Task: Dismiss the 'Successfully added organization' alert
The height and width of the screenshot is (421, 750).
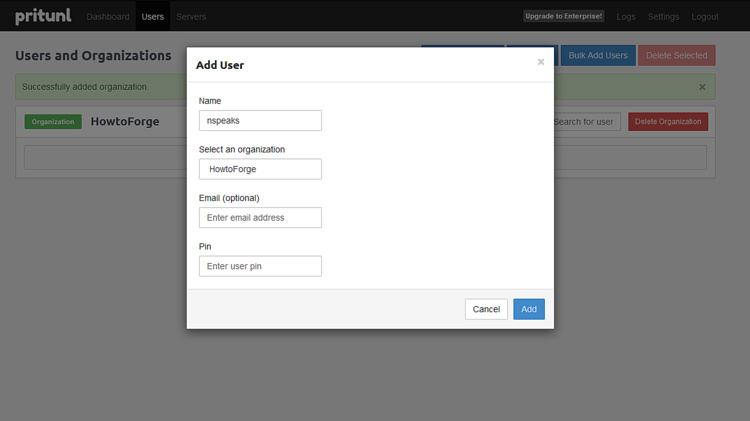Action: (x=702, y=87)
